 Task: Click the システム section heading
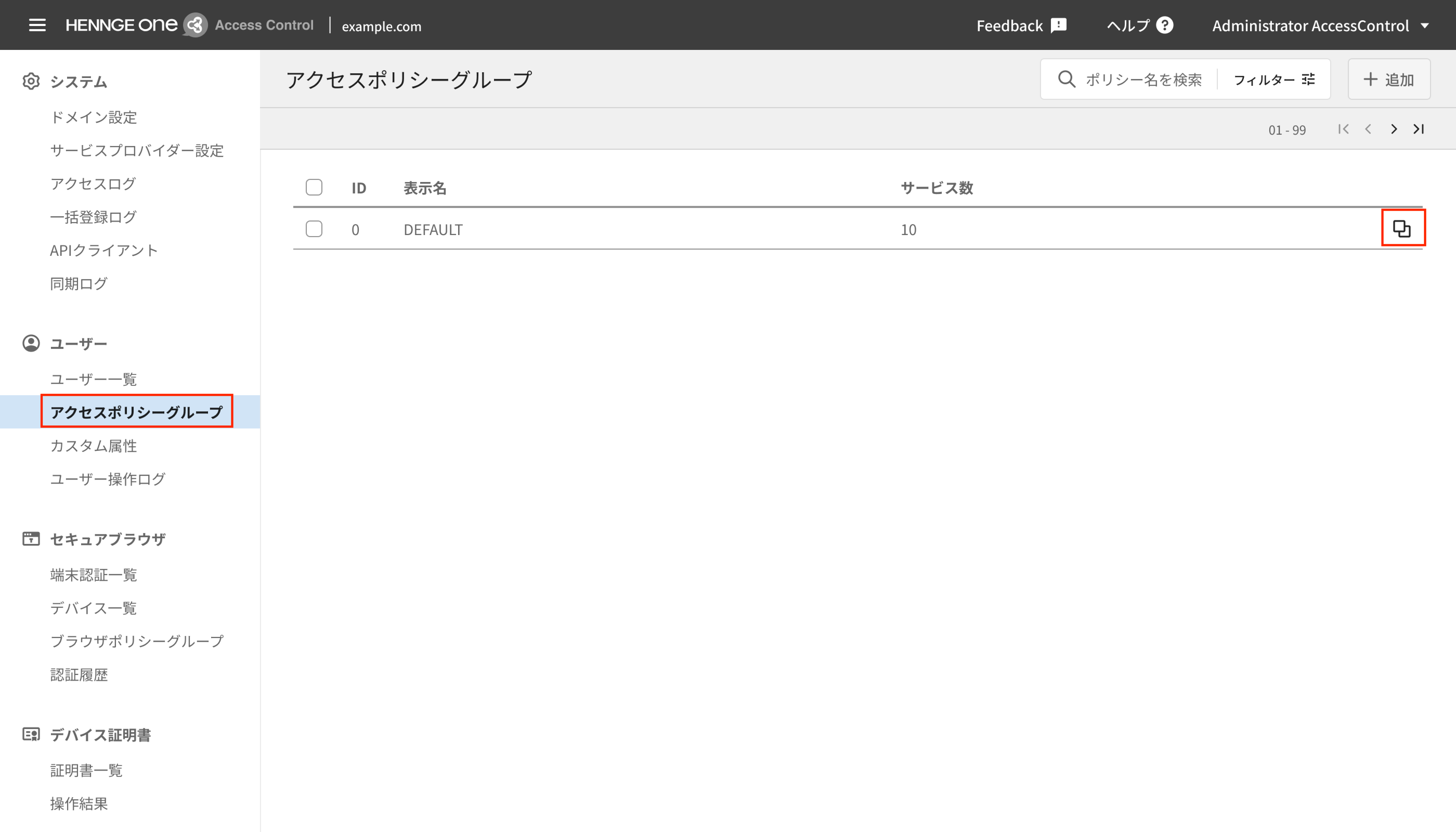79,82
